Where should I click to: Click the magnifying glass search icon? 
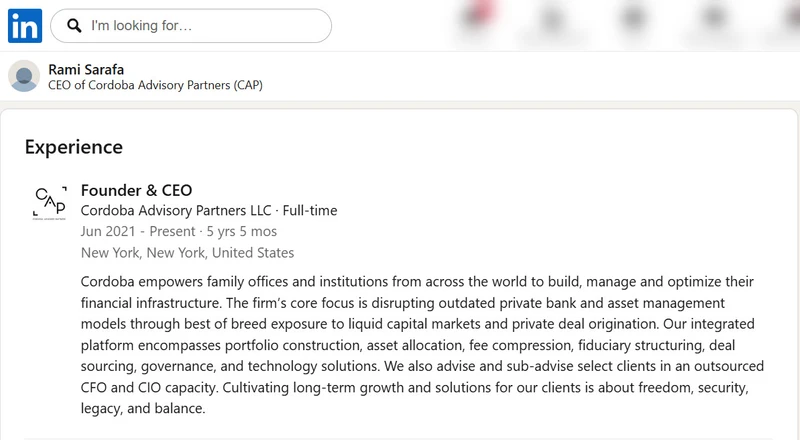tap(74, 26)
